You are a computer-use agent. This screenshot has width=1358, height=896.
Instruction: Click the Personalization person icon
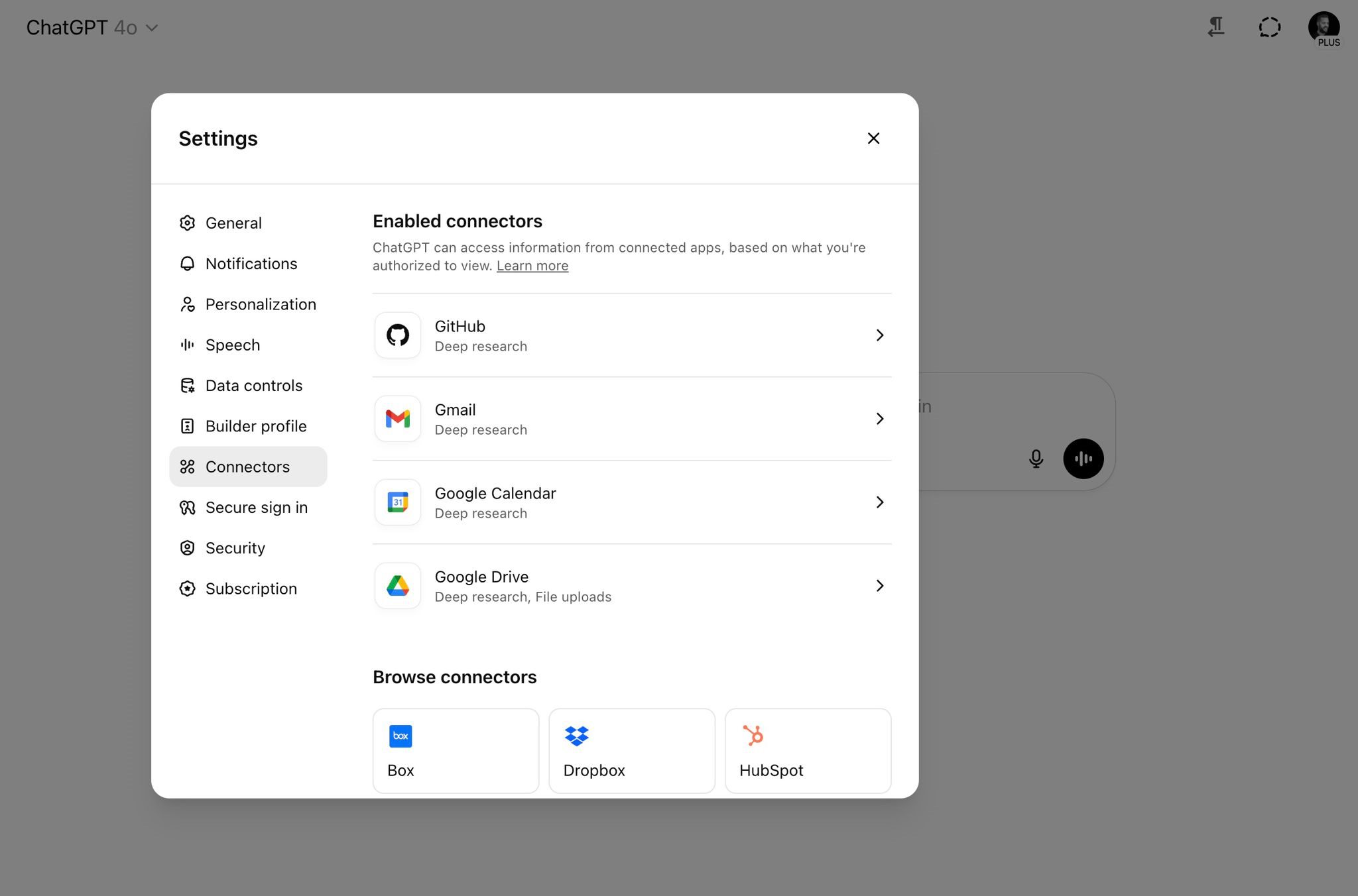[188, 304]
